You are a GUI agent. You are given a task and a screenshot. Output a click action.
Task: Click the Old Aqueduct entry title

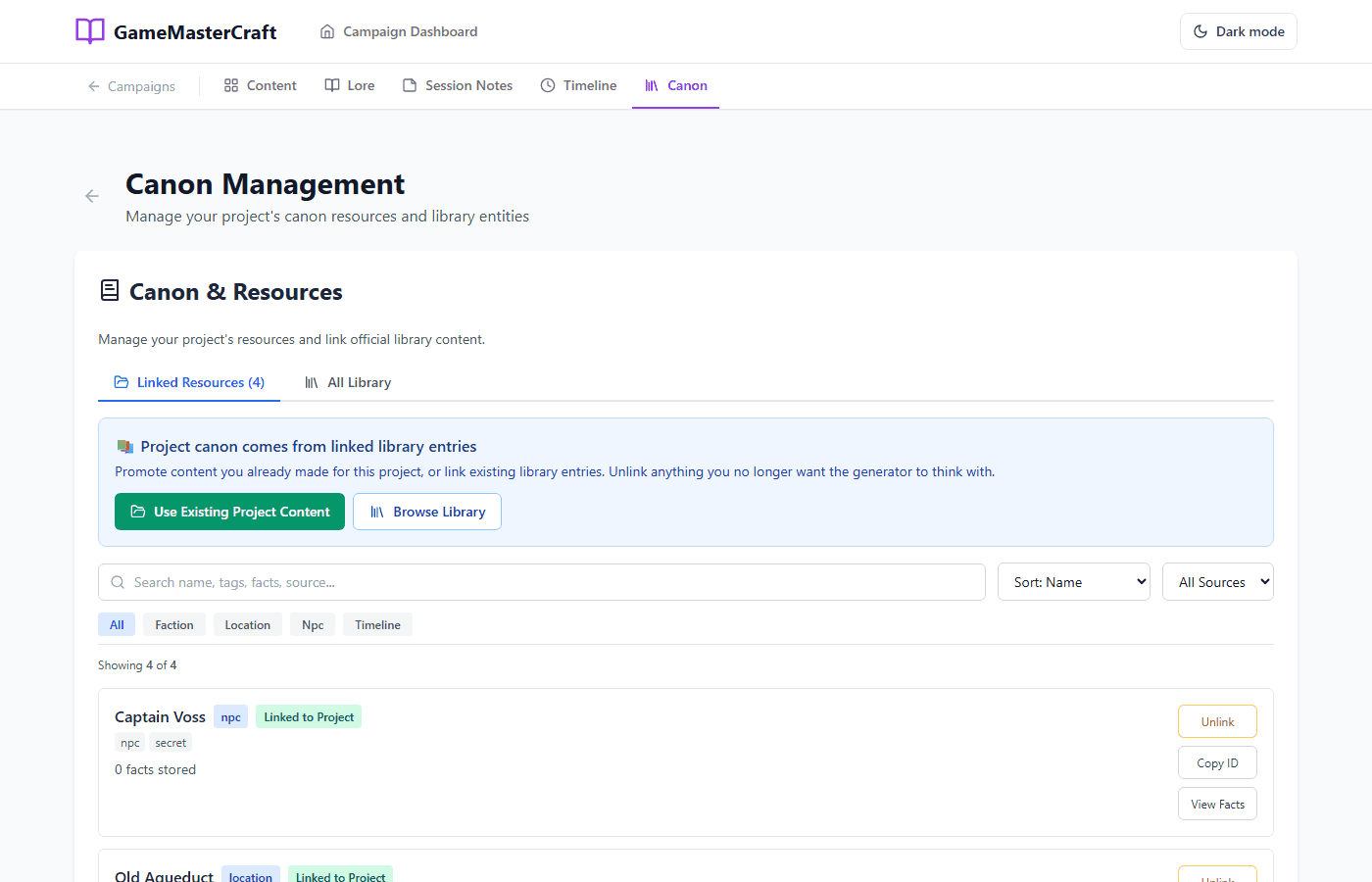tap(164, 876)
